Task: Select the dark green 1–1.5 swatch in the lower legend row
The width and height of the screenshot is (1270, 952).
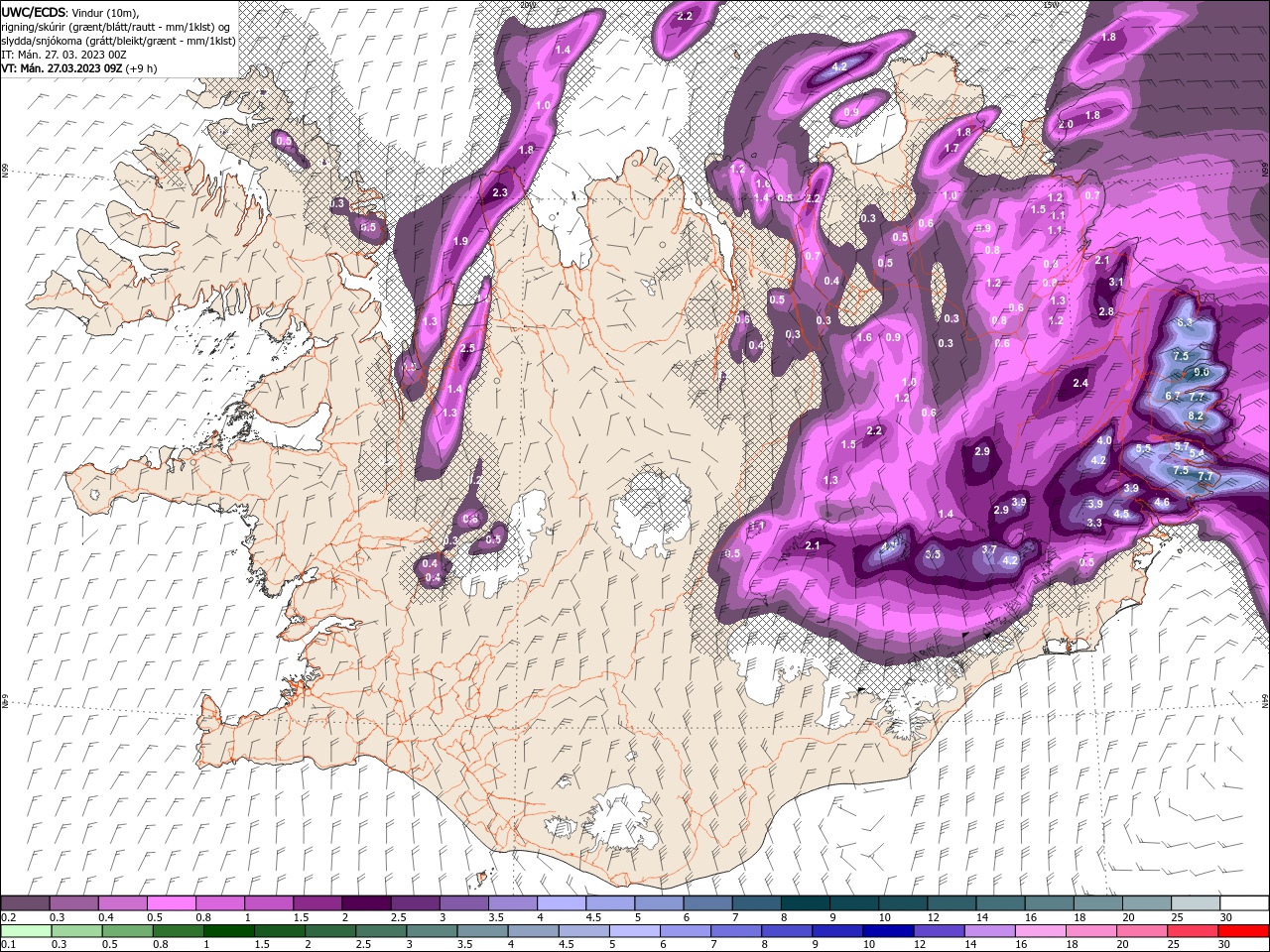Action: (229, 931)
